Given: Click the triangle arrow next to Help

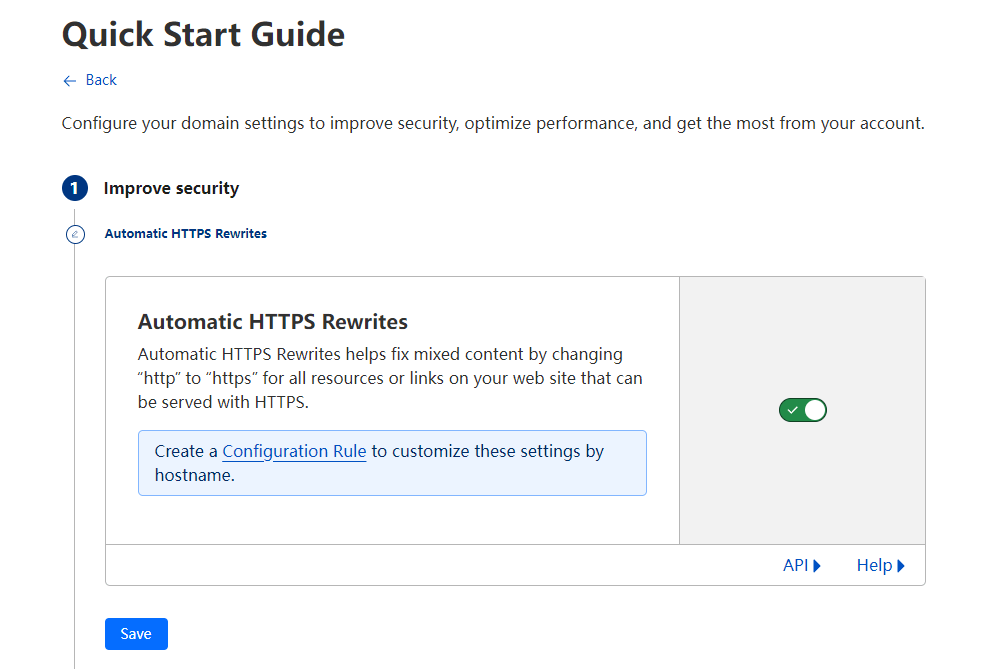Looking at the screenshot, I should (x=901, y=566).
